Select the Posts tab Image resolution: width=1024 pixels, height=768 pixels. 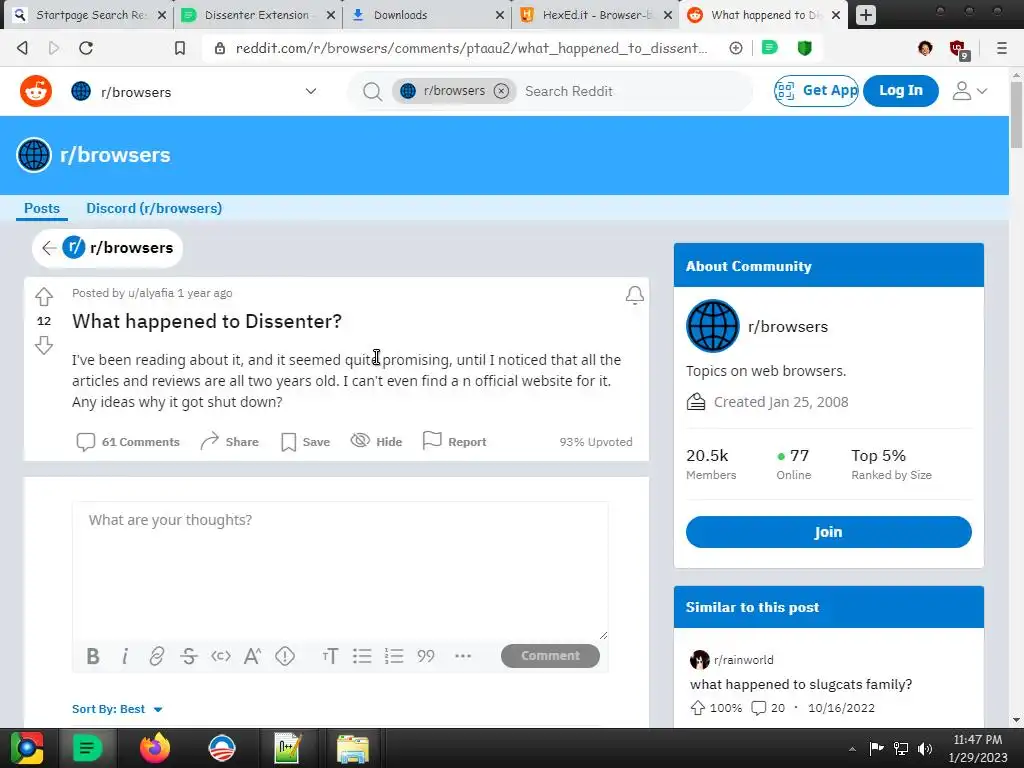coord(42,208)
